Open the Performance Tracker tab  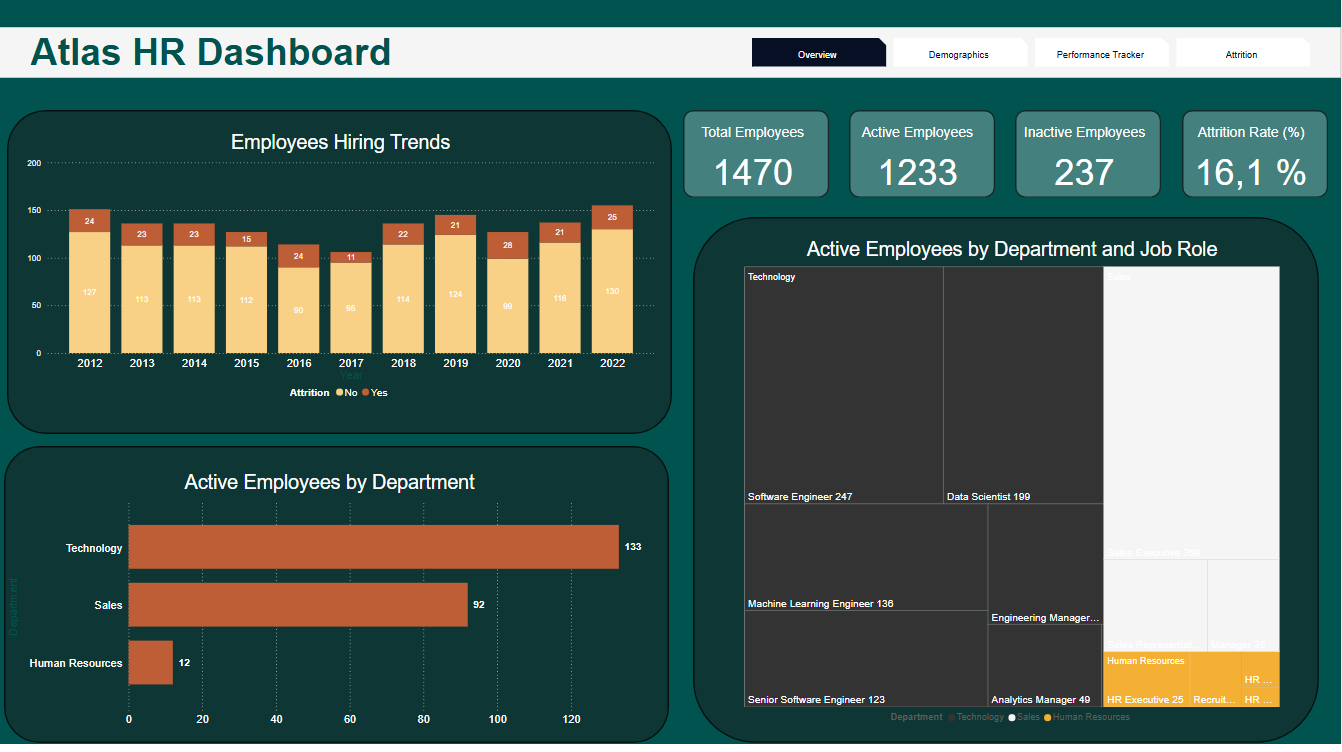click(1100, 54)
